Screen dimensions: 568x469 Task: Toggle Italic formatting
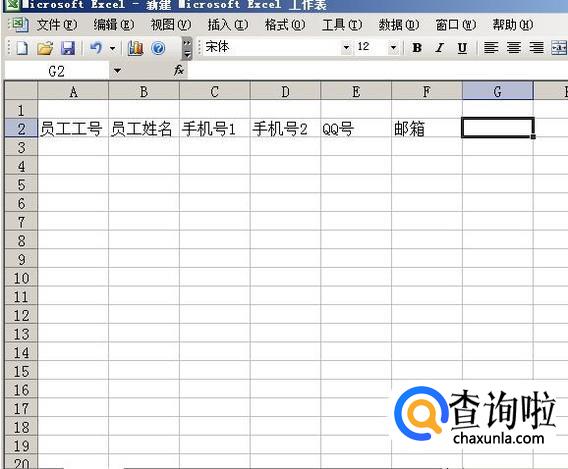439,47
